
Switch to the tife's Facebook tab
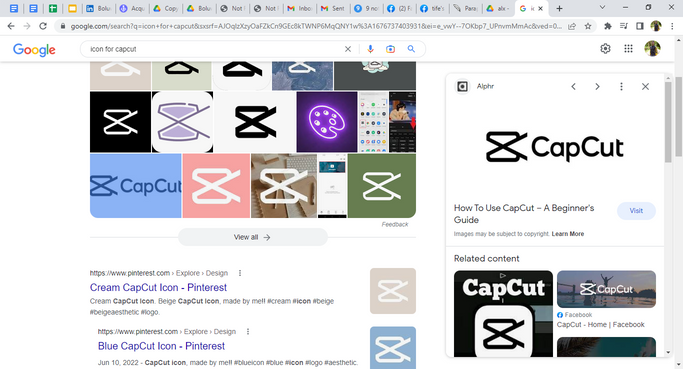tap(433, 8)
